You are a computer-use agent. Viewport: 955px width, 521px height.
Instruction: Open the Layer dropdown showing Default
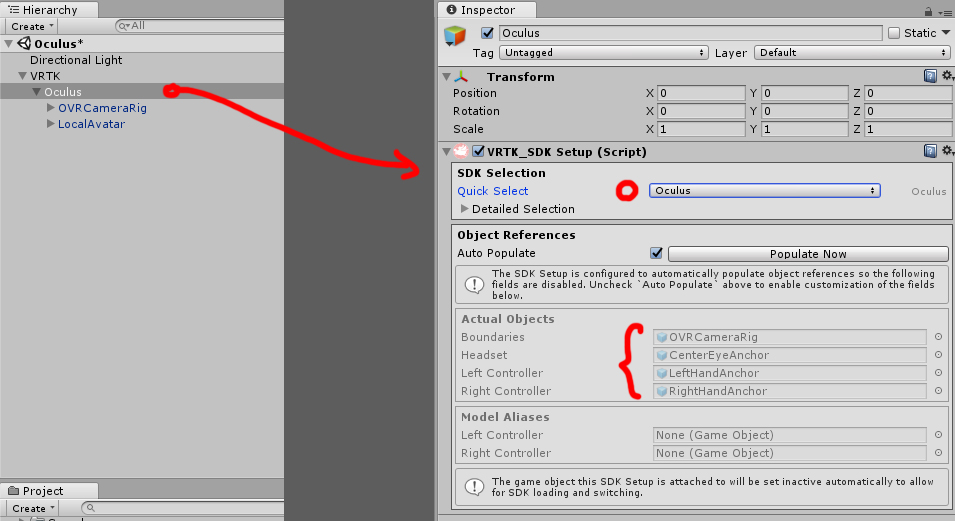click(x=852, y=52)
